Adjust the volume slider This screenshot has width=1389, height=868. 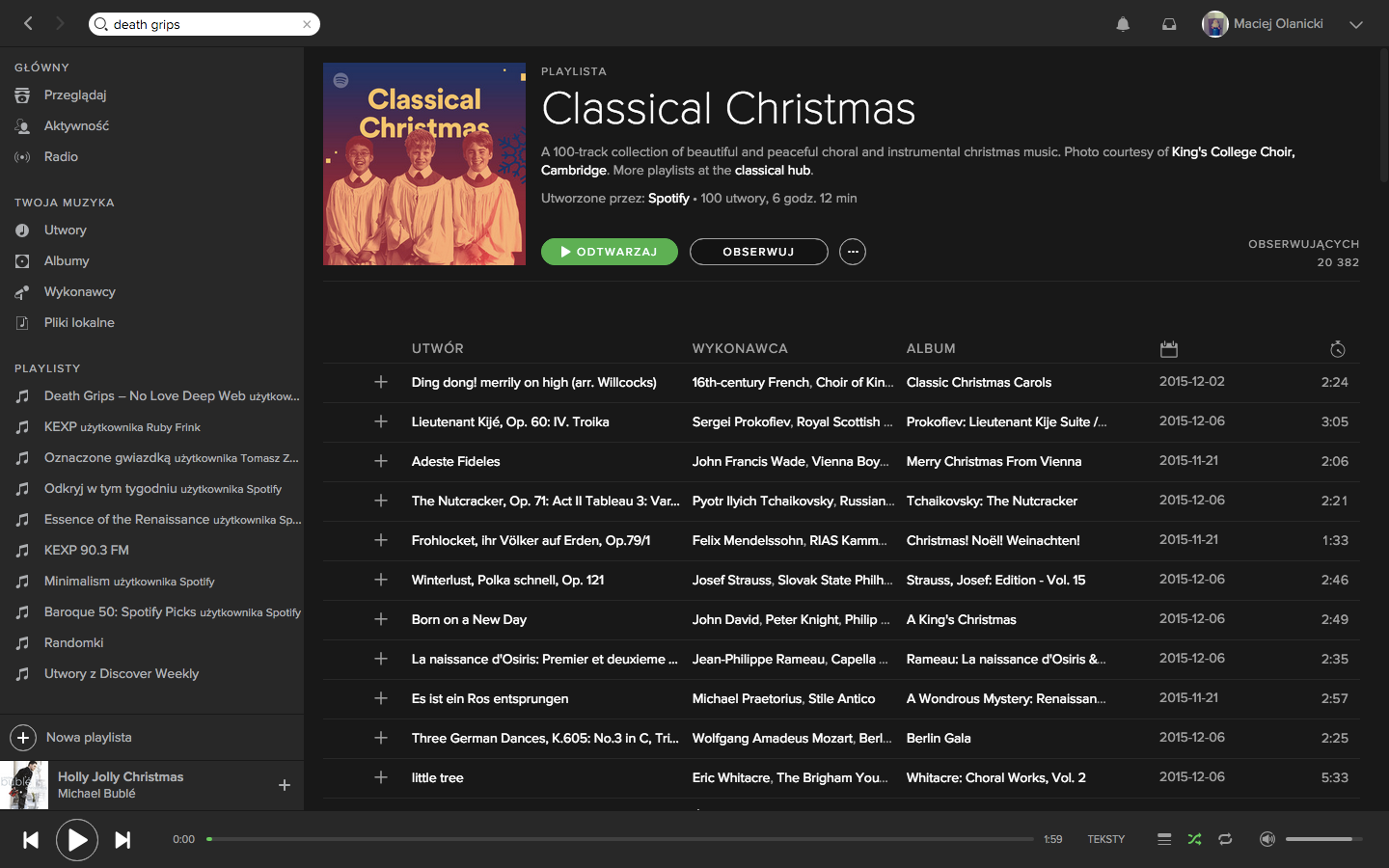[1323, 839]
